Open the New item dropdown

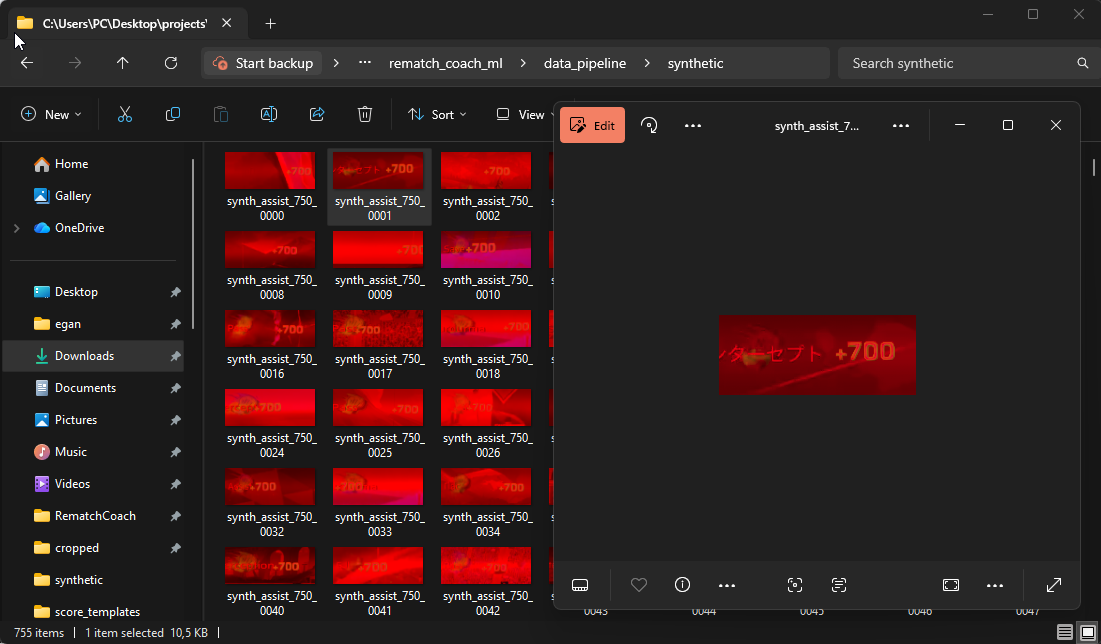pos(51,114)
